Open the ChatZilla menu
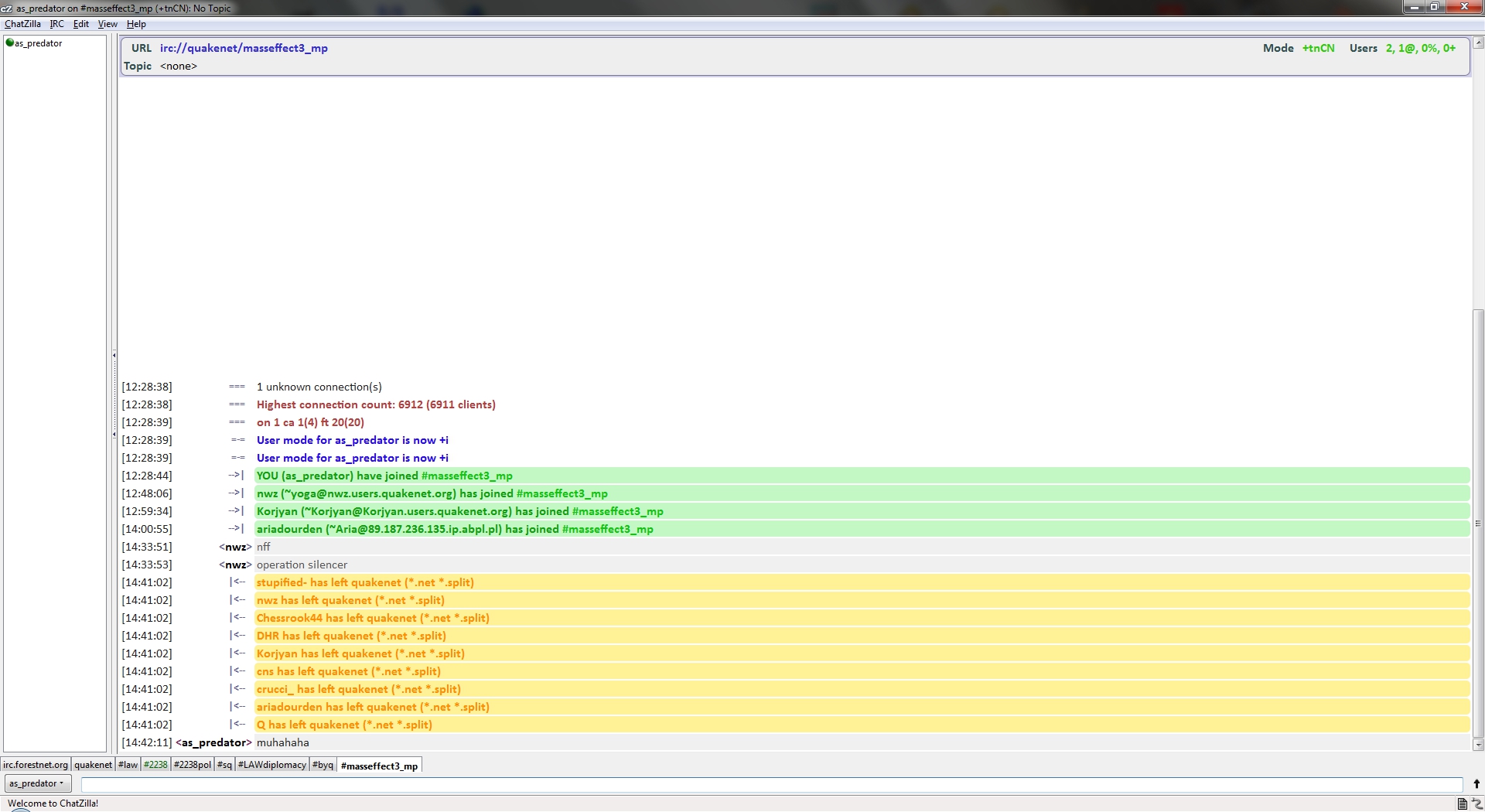1485x812 pixels. pos(22,24)
